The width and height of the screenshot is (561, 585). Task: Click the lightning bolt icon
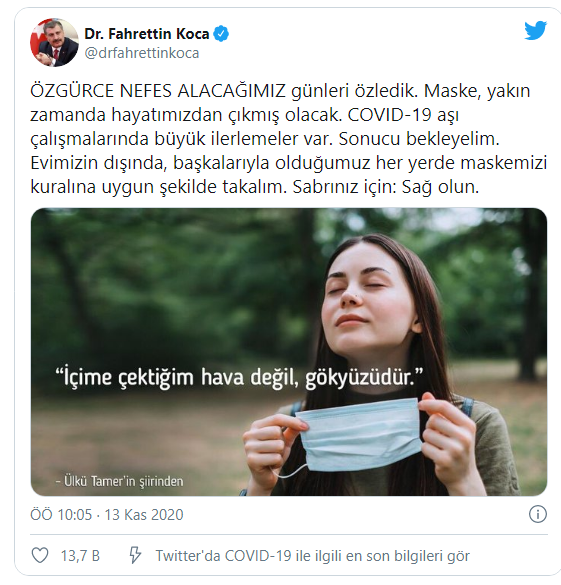(135, 555)
